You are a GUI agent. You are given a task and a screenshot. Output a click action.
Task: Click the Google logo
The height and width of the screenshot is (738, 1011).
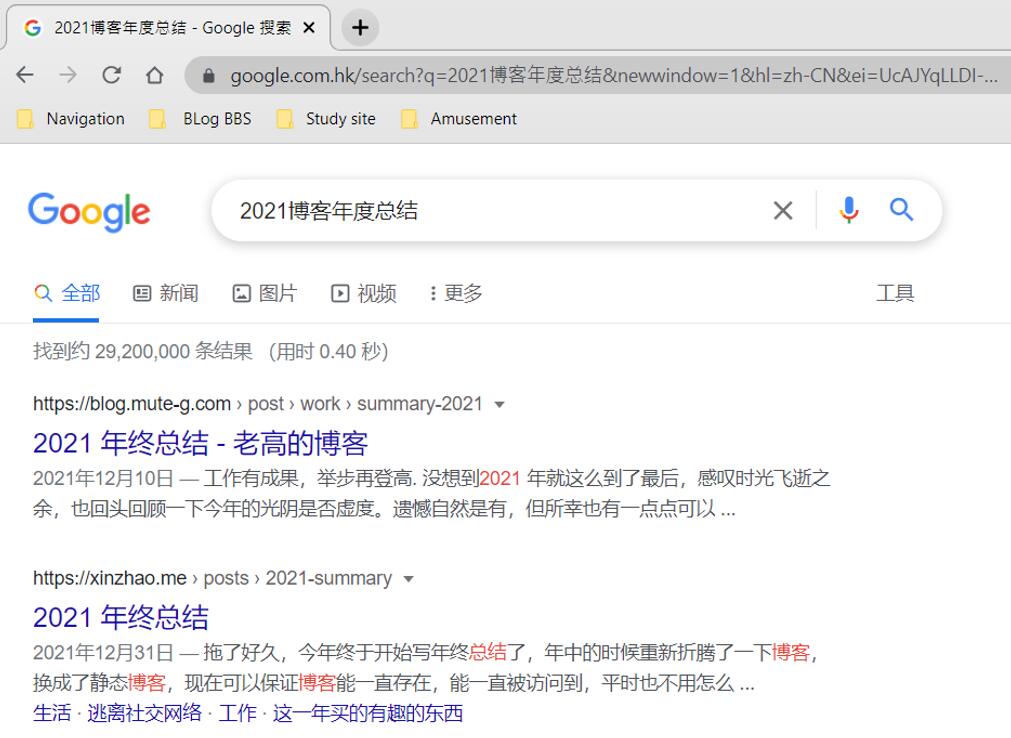pos(89,211)
